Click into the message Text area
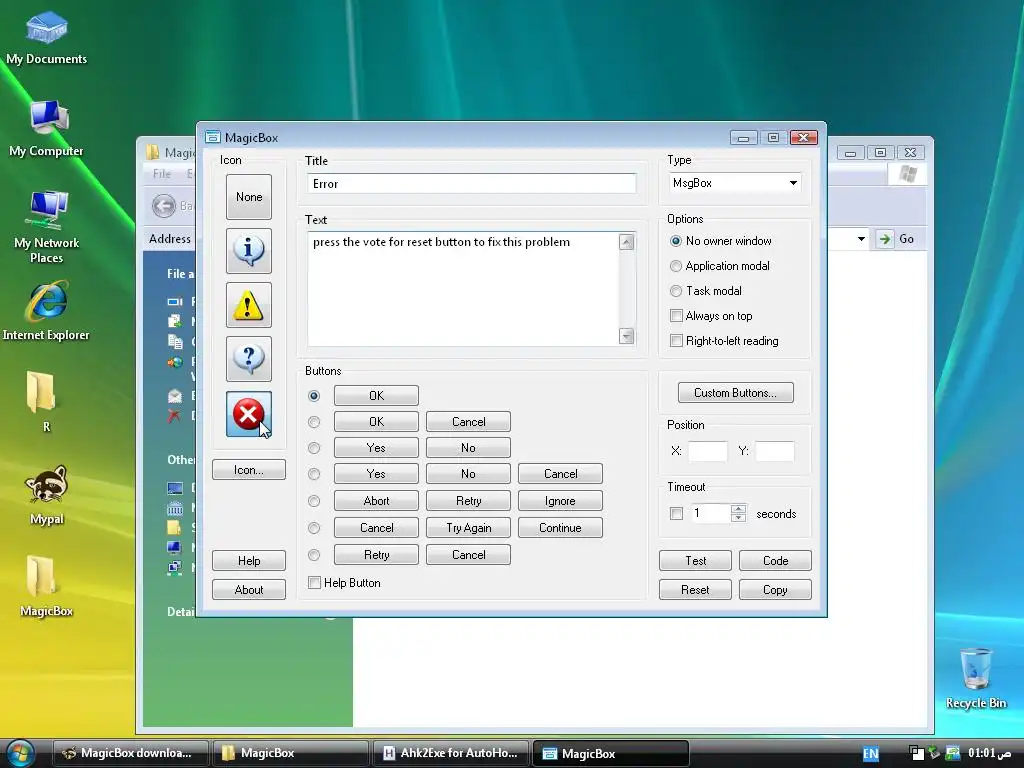 tap(463, 289)
